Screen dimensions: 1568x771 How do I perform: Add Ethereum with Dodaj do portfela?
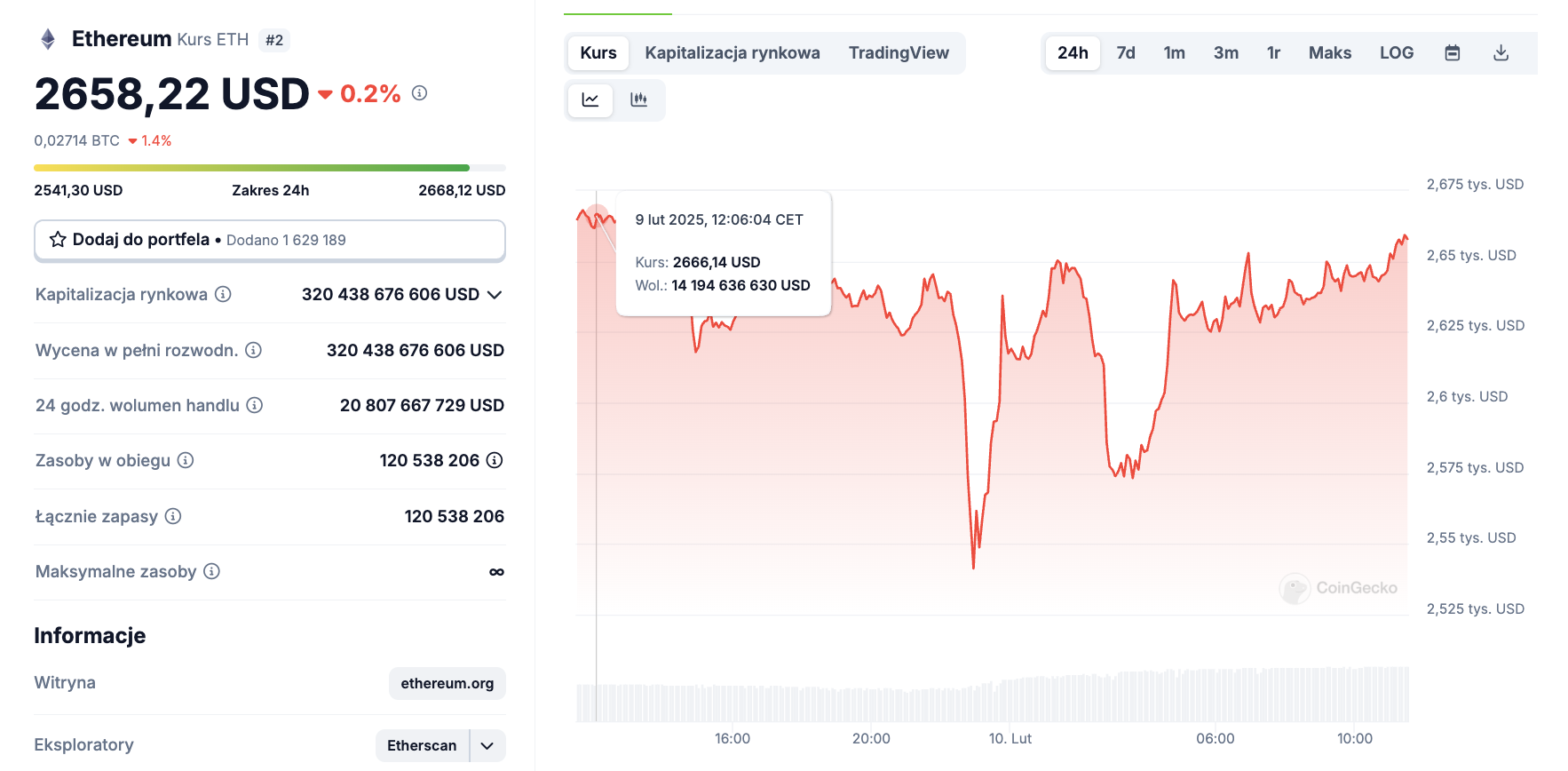[x=270, y=241]
